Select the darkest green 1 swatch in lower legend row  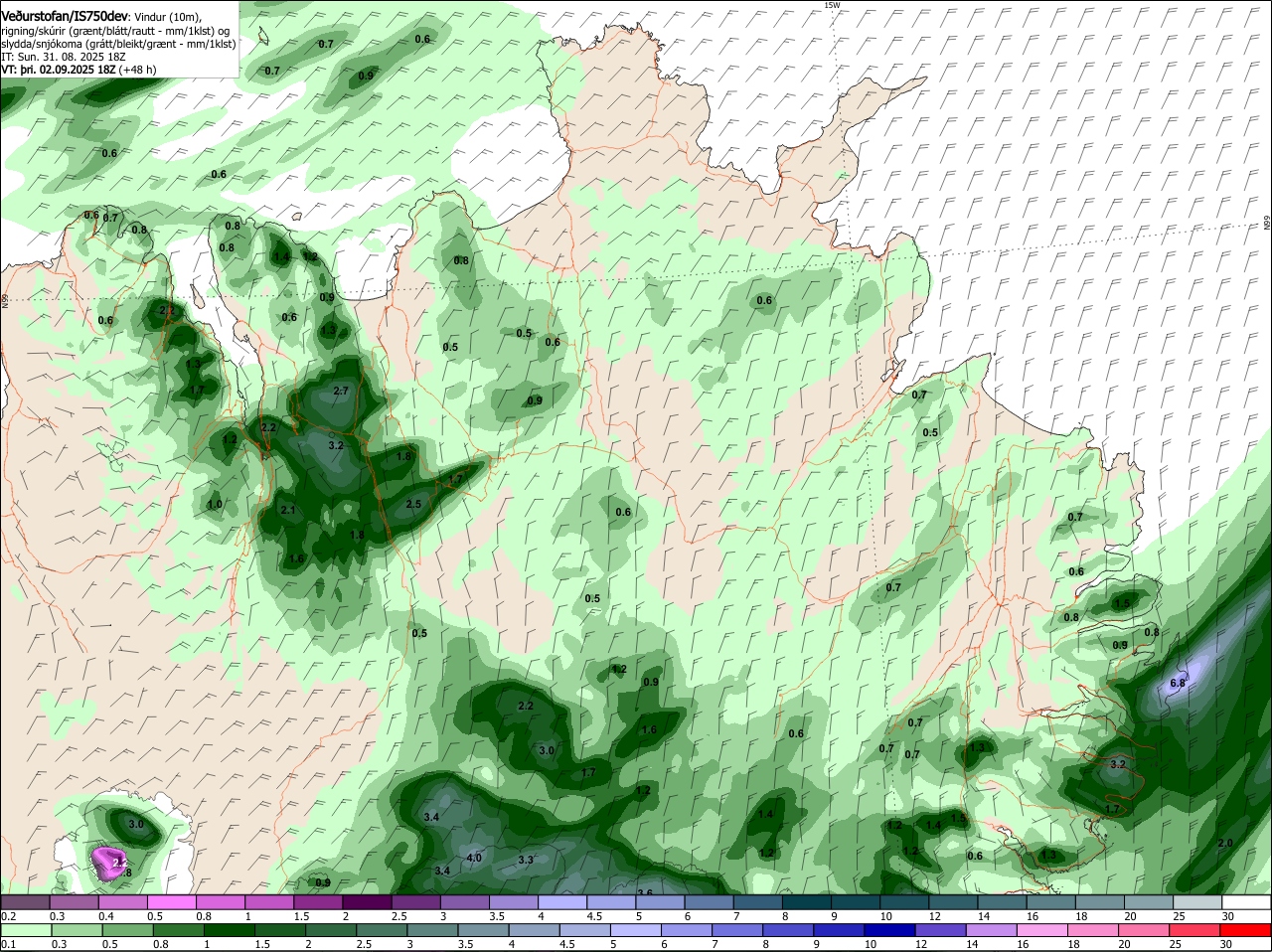(228, 930)
